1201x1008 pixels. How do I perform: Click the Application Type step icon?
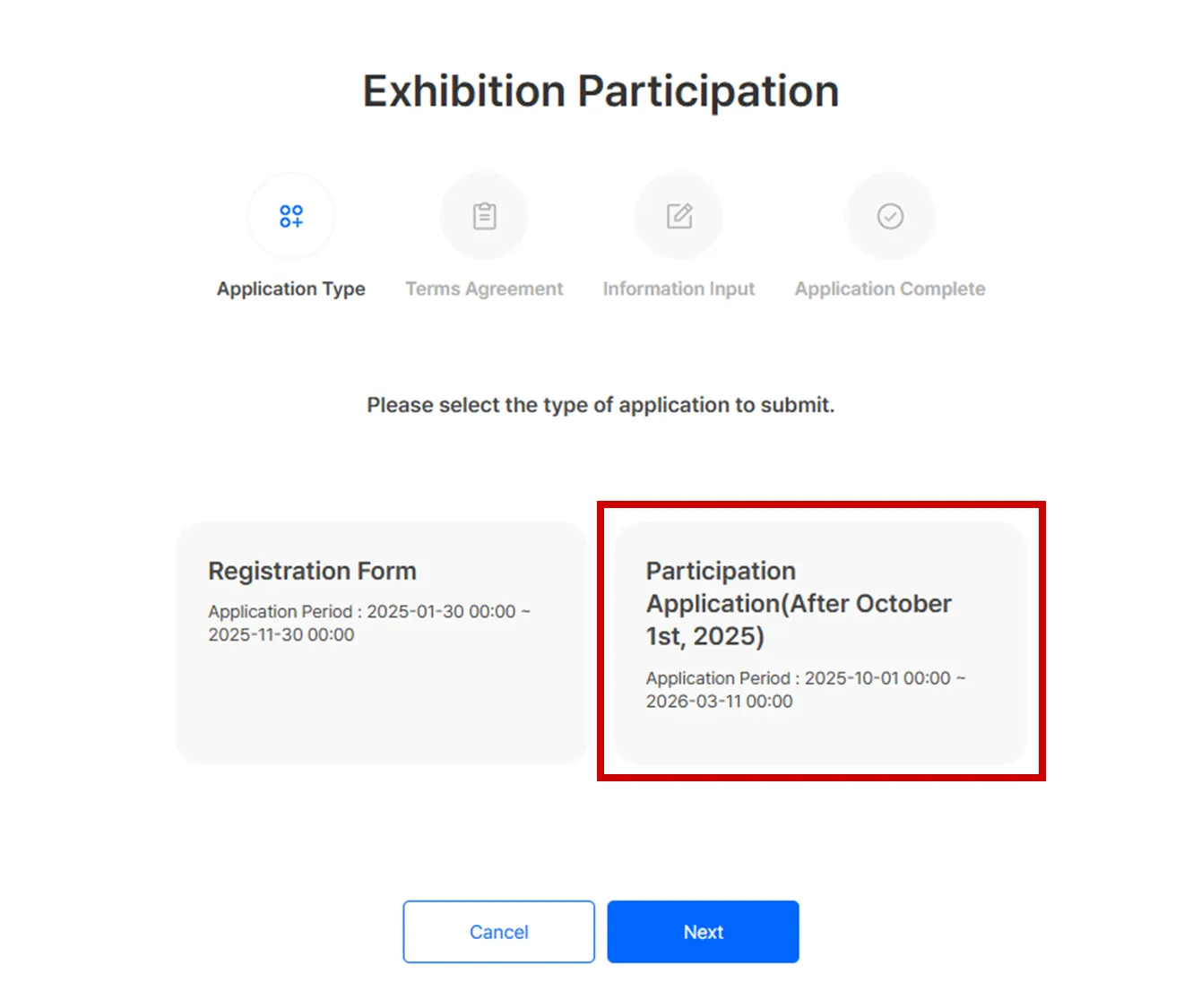click(291, 216)
